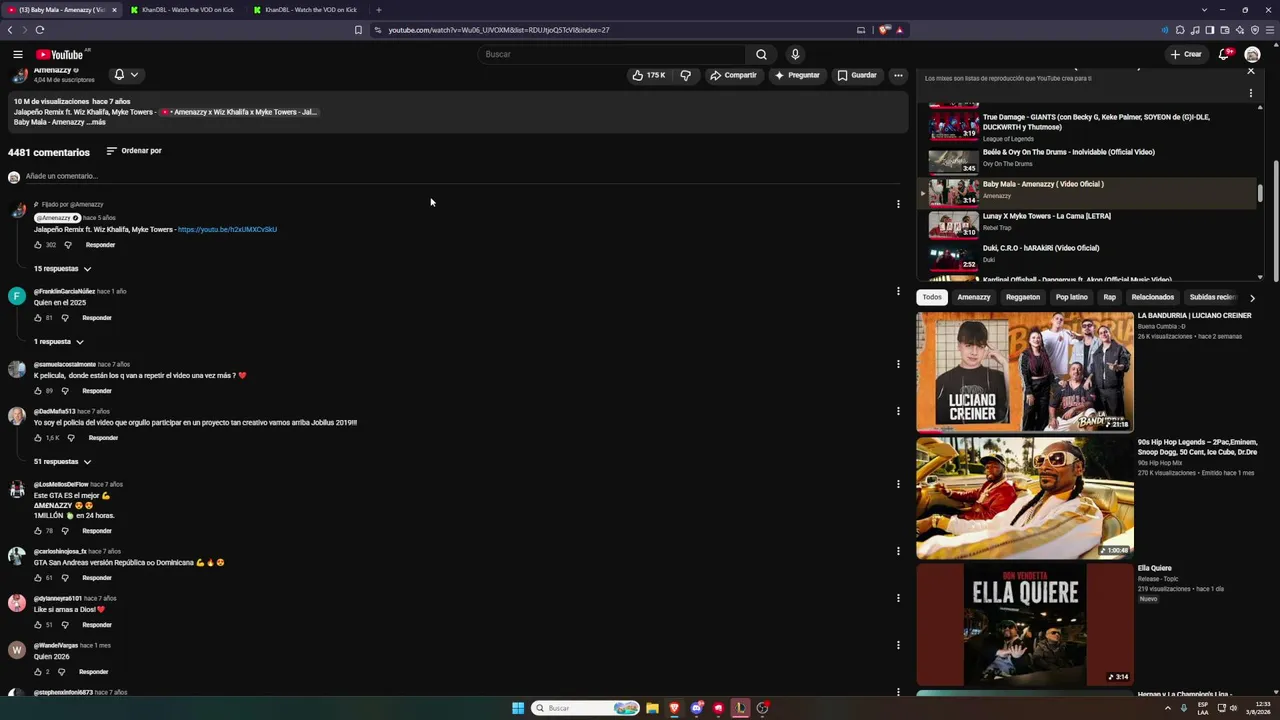Select the Relacionados filter chip
The width and height of the screenshot is (1280, 720).
point(1153,297)
